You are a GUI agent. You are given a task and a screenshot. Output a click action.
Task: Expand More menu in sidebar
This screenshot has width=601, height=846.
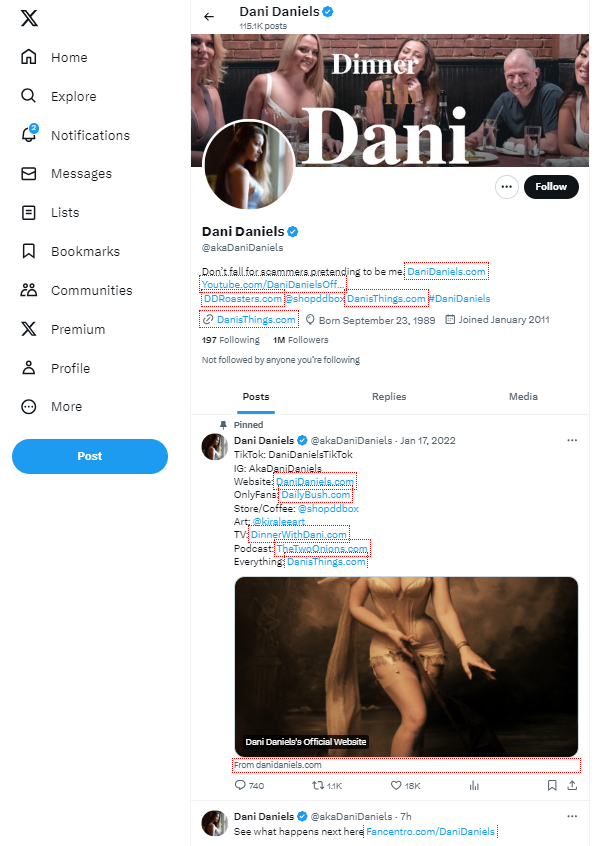pyautogui.click(x=30, y=407)
